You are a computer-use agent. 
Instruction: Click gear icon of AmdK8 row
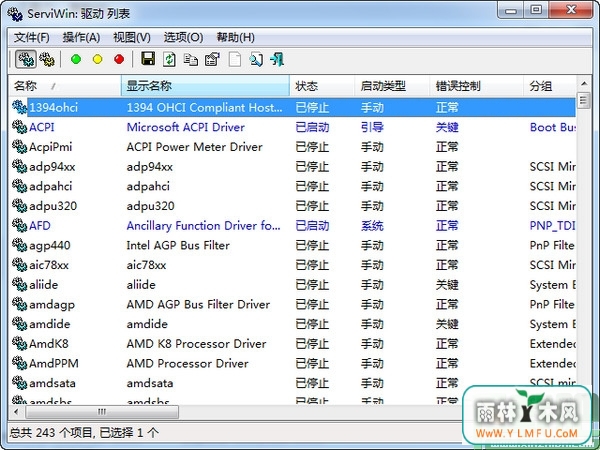[x=19, y=343]
